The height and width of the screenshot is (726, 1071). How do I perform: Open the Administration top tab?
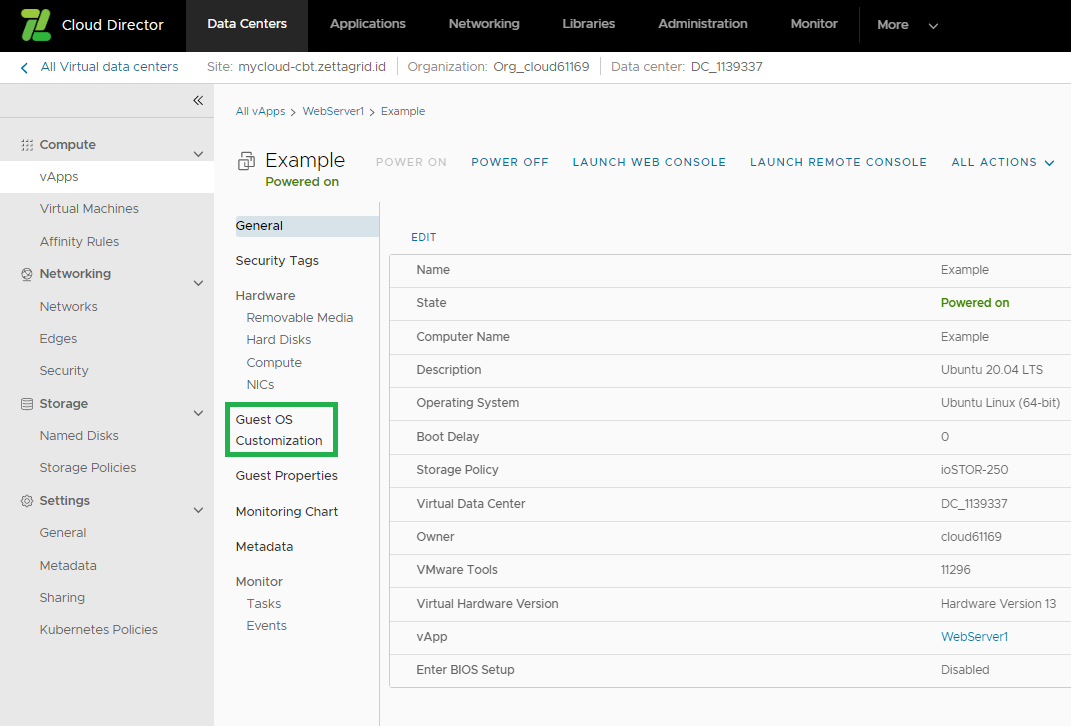pos(702,24)
